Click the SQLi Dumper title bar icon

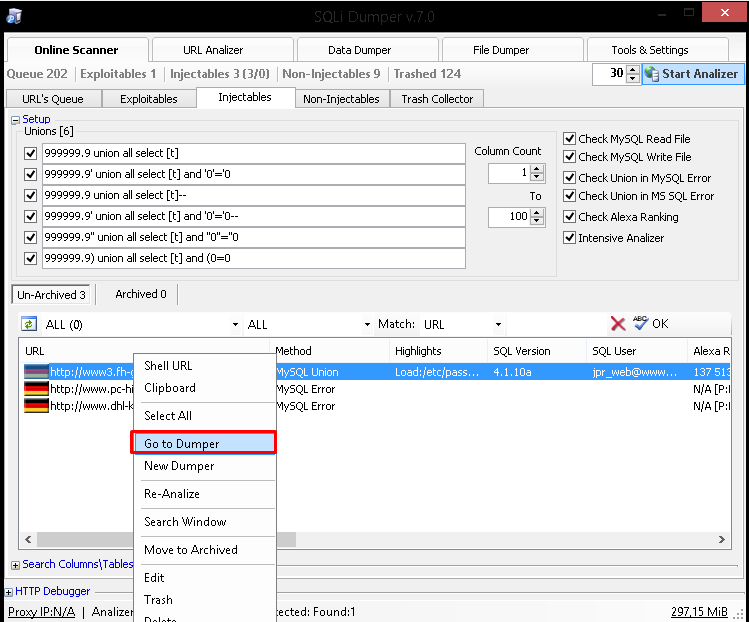coord(13,14)
